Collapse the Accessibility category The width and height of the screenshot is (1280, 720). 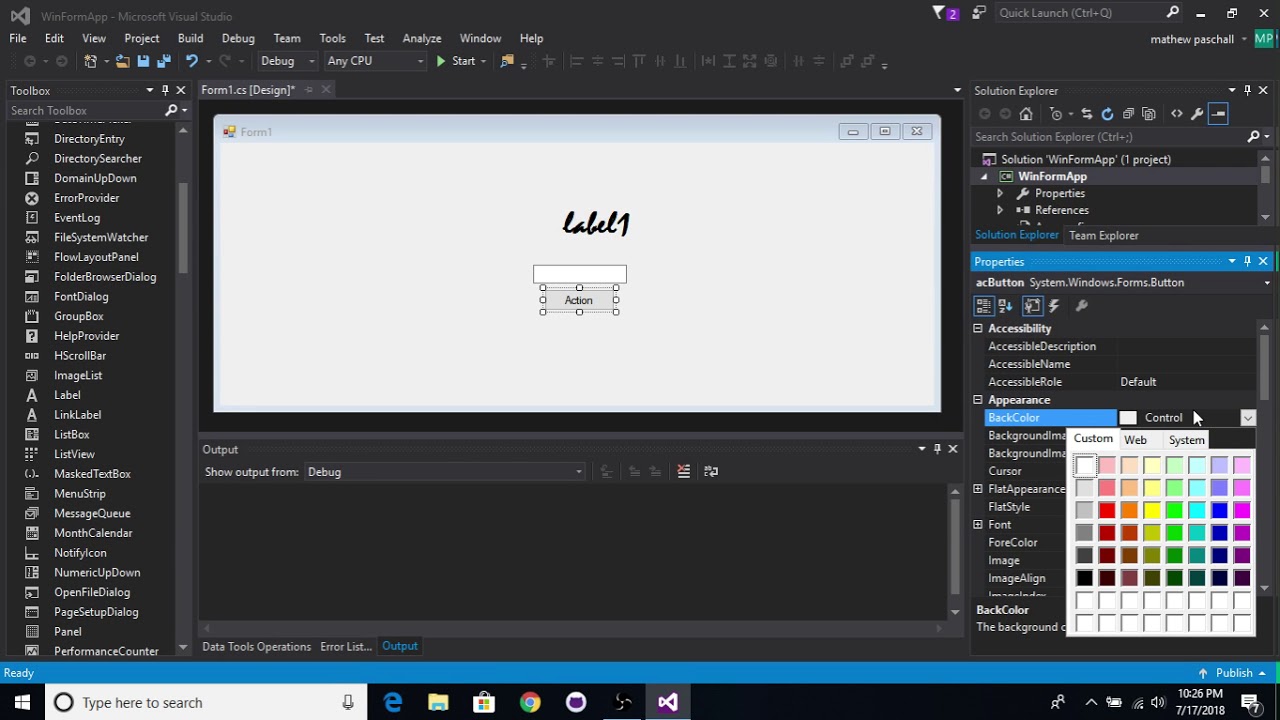[978, 328]
